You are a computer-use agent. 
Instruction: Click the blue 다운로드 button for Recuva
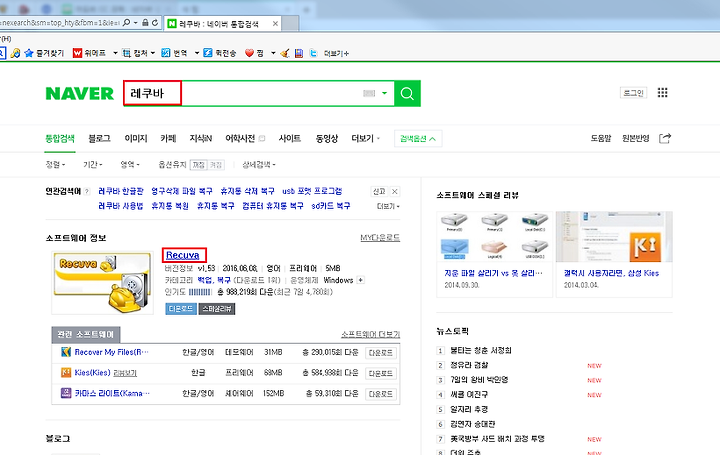click(x=181, y=309)
